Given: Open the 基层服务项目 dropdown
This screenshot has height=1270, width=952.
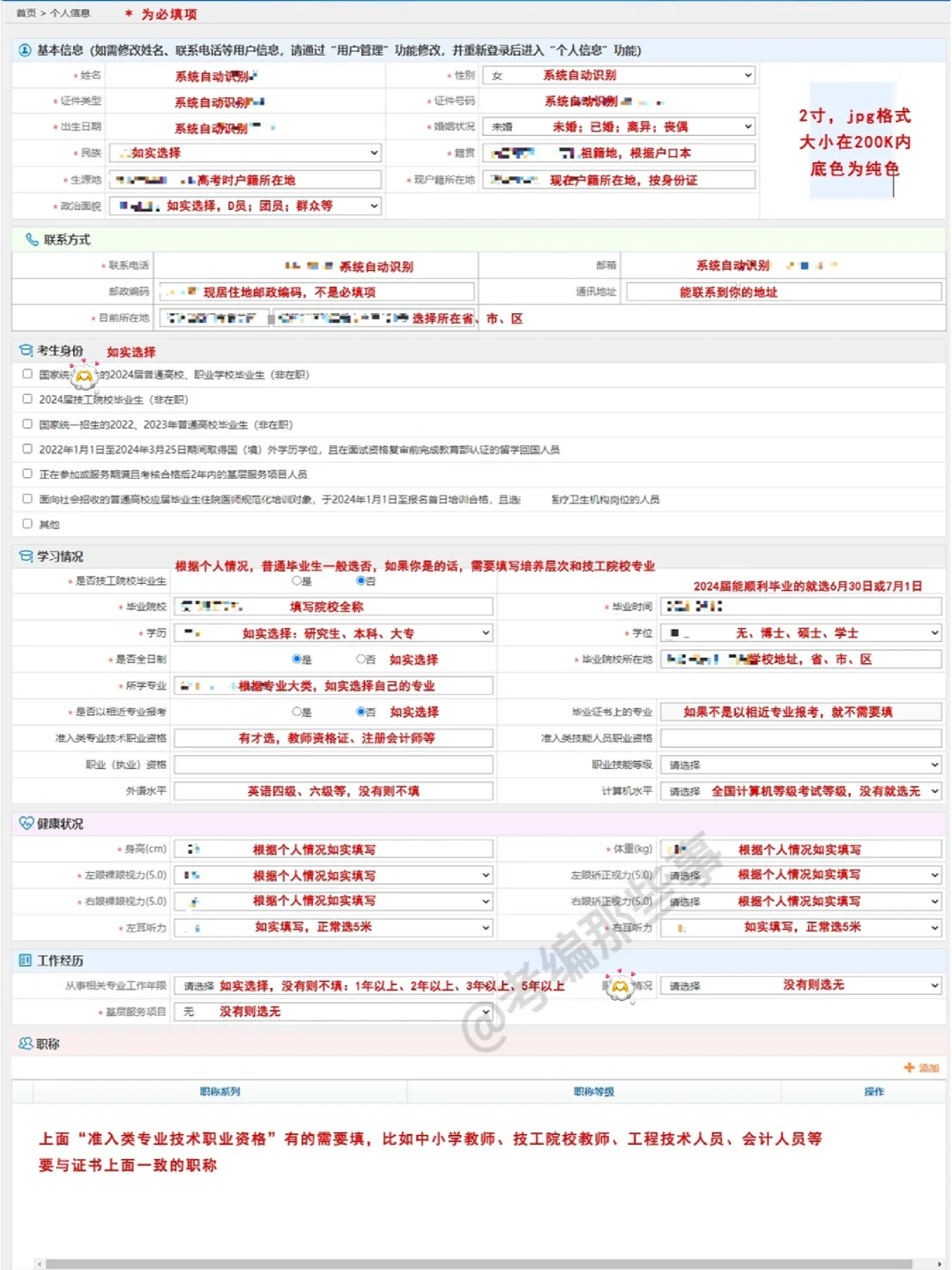Looking at the screenshot, I should [x=333, y=1012].
